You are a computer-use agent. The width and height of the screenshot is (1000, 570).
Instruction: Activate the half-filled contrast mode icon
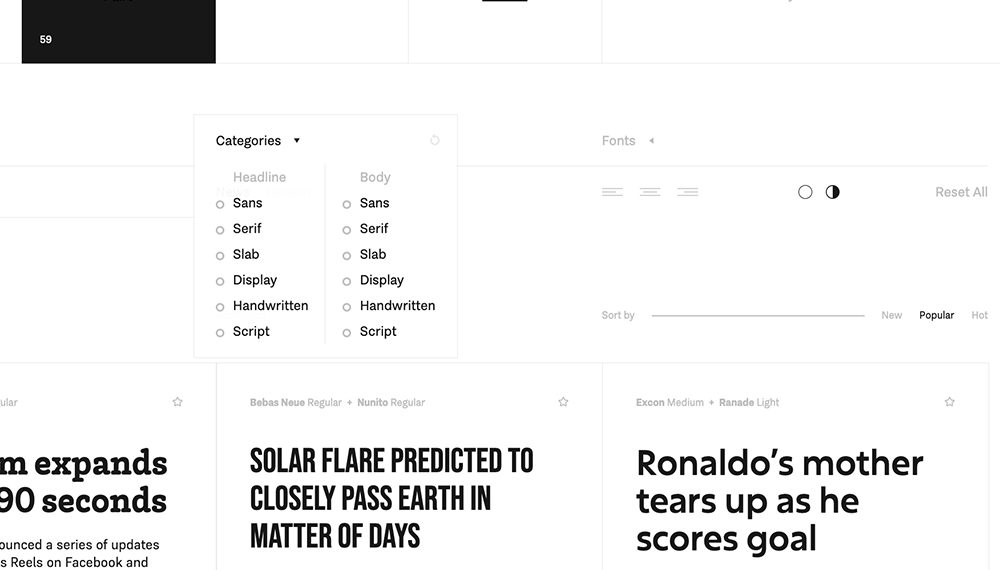pos(833,192)
